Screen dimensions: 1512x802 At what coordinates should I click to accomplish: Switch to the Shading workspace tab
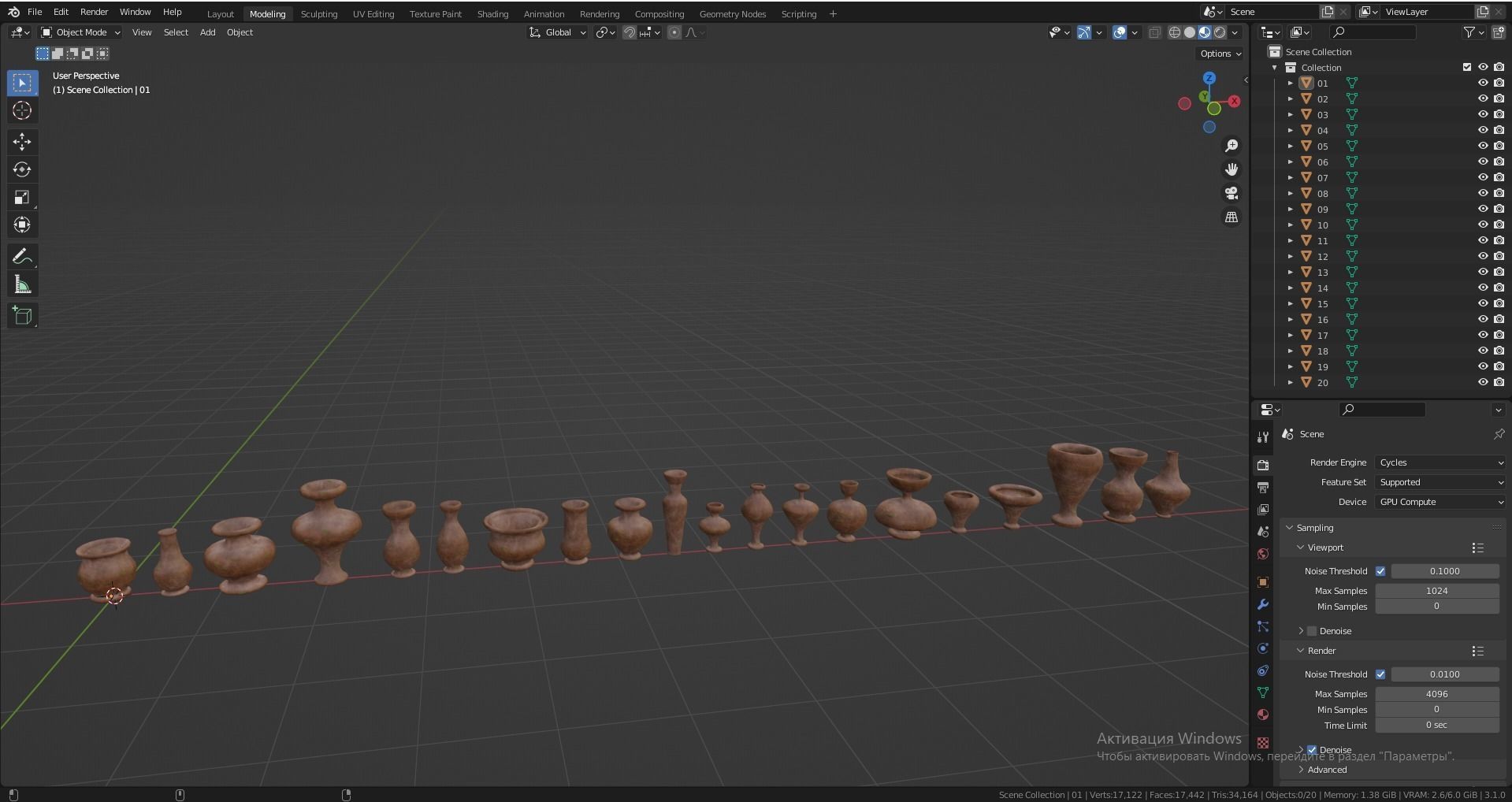[492, 13]
